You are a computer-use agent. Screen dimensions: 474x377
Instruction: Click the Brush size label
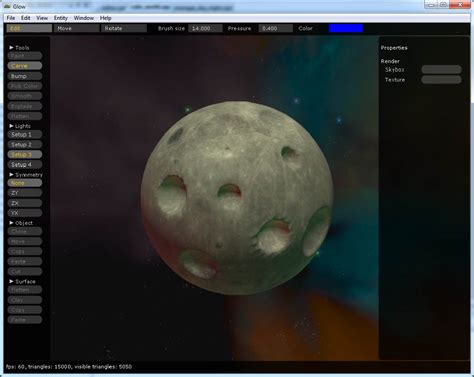point(171,28)
